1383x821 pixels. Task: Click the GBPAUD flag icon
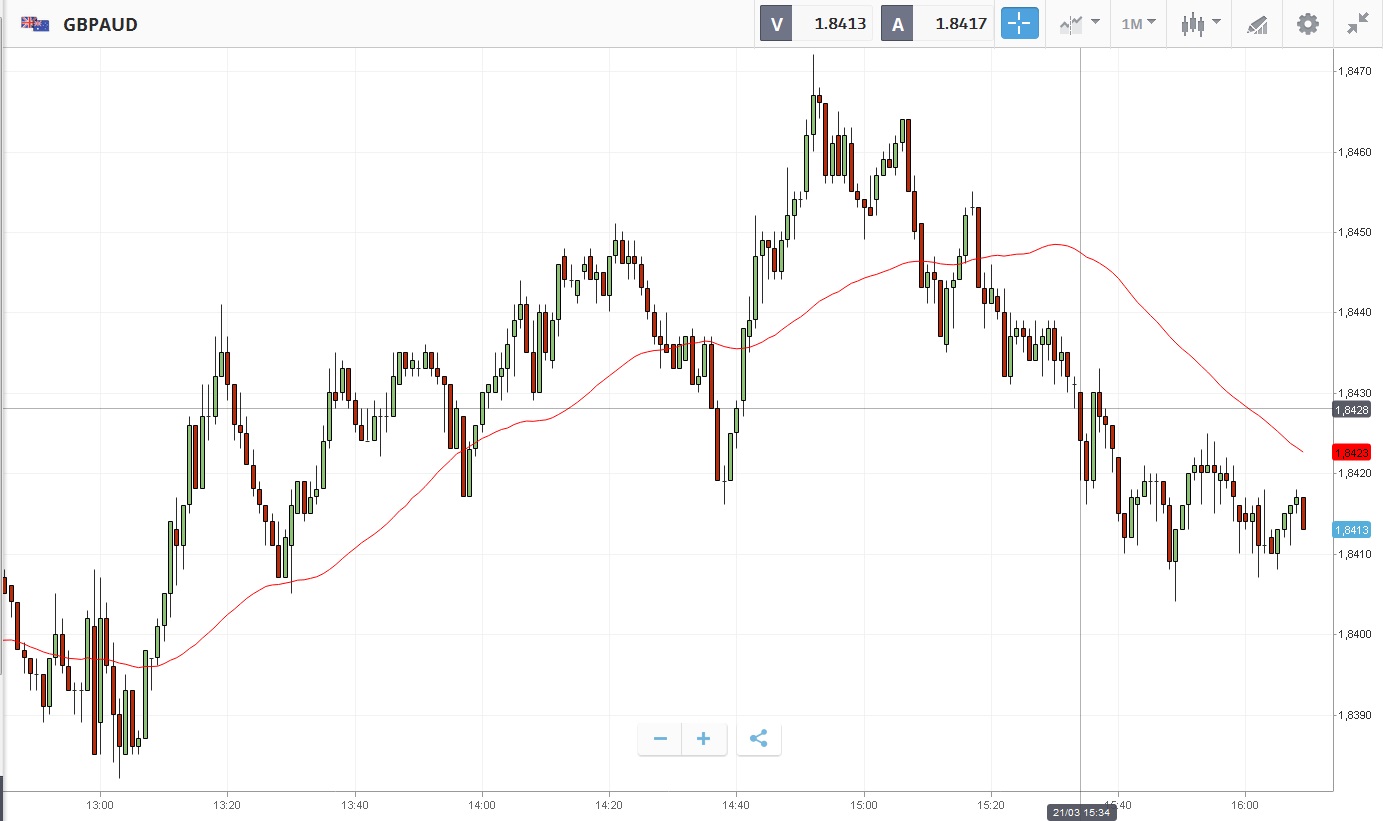coord(35,24)
